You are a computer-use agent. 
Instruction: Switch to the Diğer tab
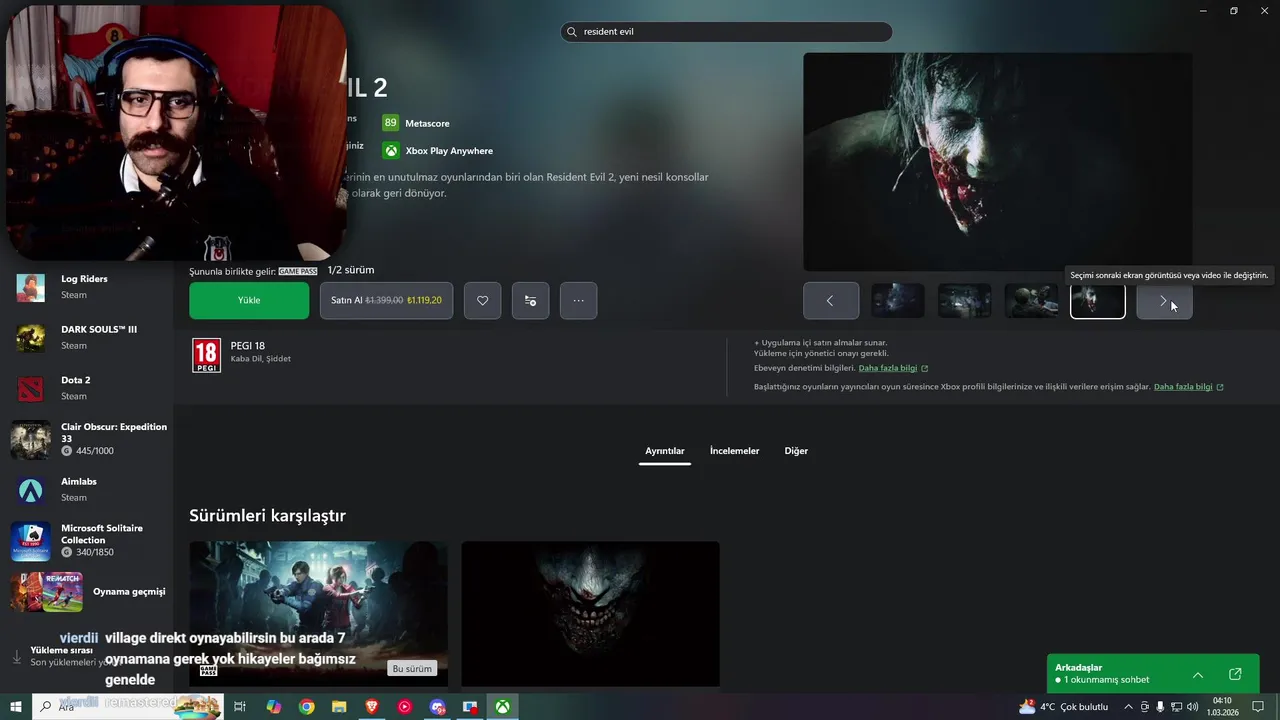[796, 451]
